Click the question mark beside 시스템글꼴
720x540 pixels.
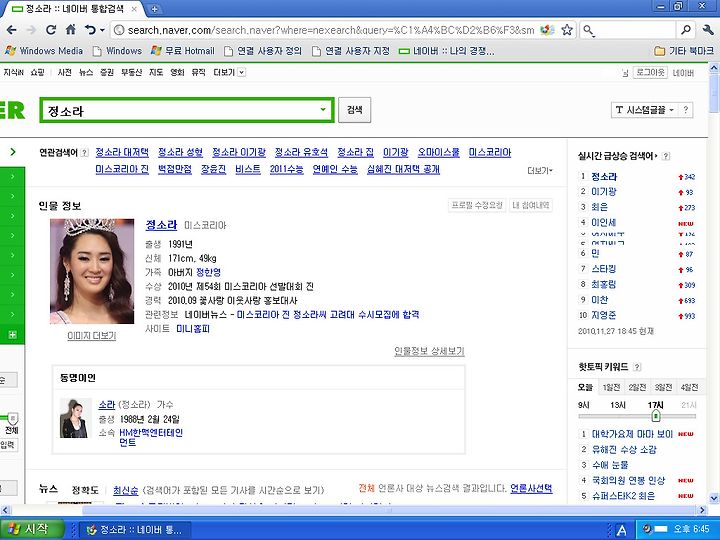pyautogui.click(x=686, y=110)
